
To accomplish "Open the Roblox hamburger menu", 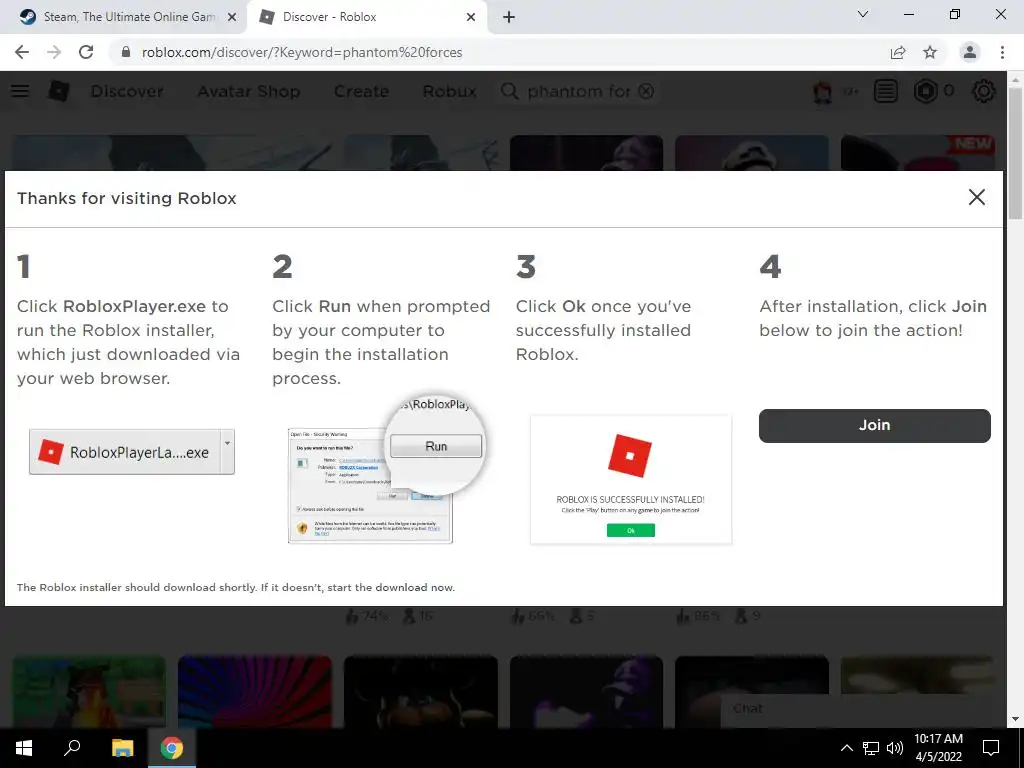I will point(20,91).
